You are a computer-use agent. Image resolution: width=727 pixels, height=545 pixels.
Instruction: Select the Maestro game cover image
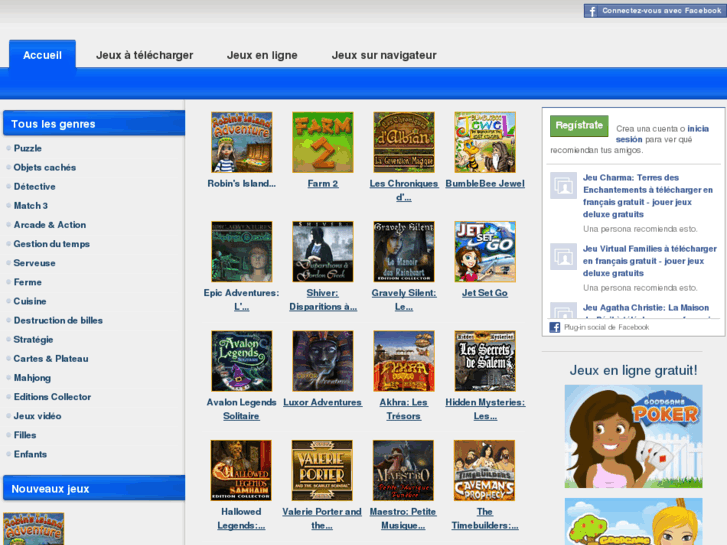[403, 470]
